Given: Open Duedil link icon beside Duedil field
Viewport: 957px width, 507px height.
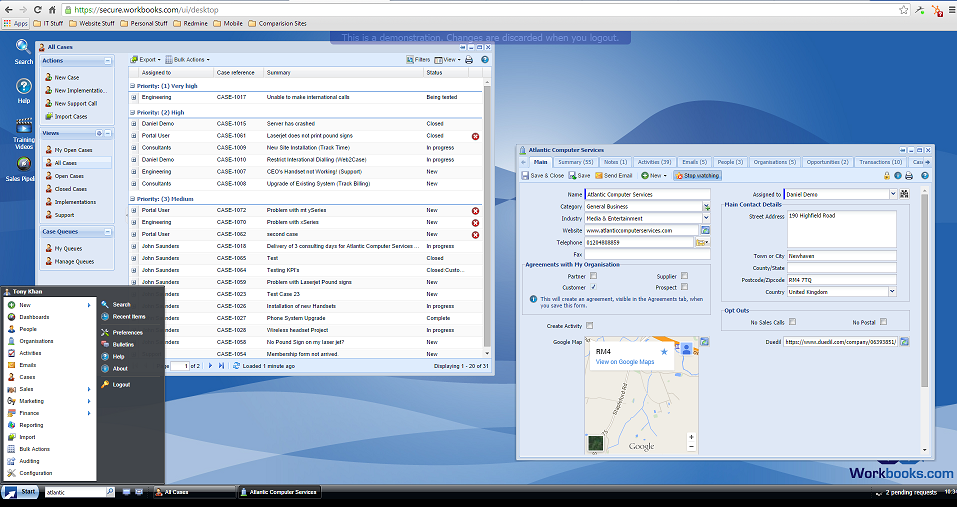Looking at the screenshot, I should pyautogui.click(x=905, y=342).
